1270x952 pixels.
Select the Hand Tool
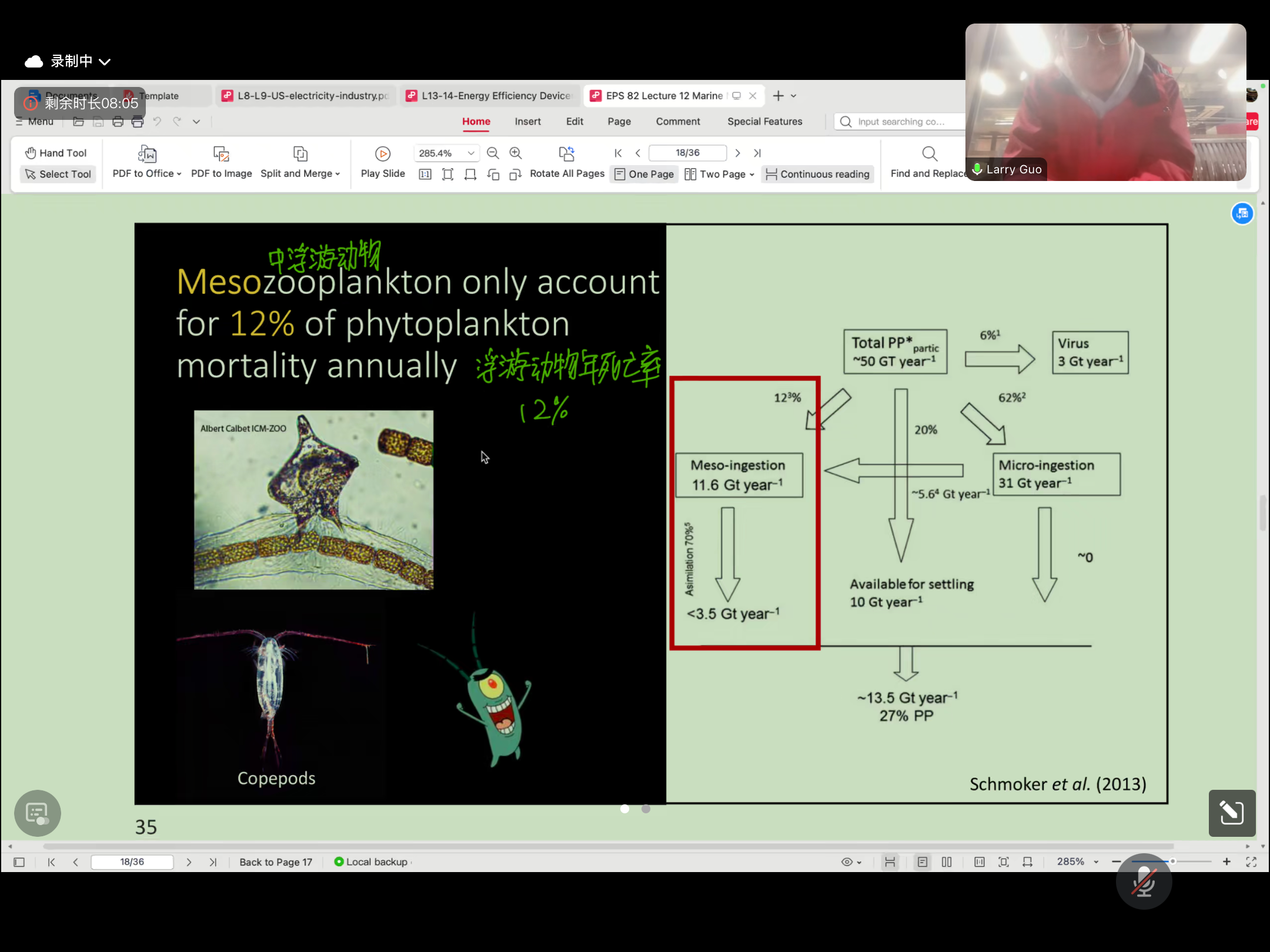click(x=56, y=153)
